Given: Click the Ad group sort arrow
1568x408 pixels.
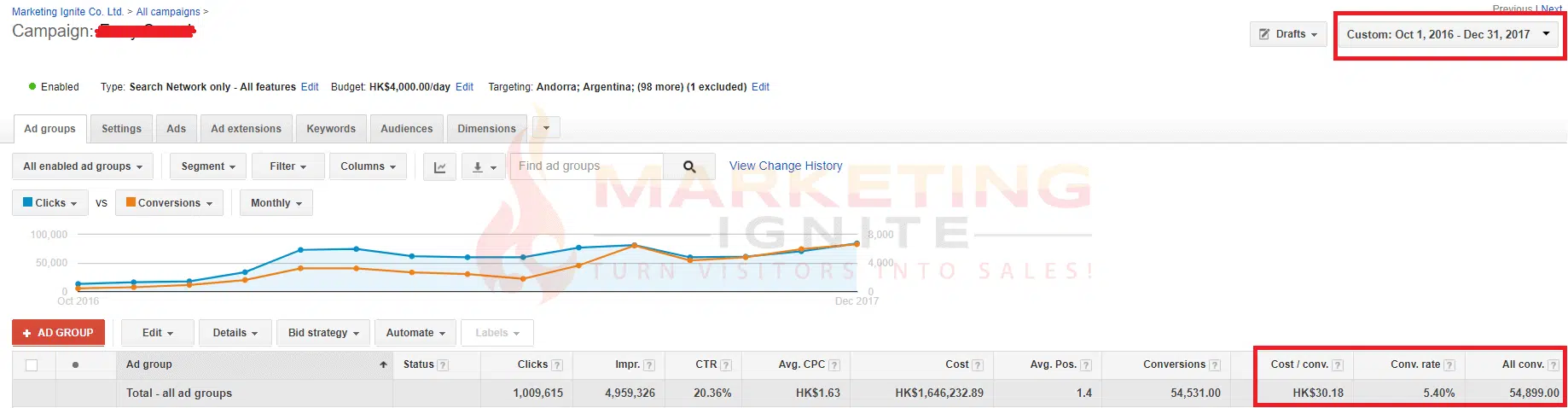Looking at the screenshot, I should click(x=383, y=364).
